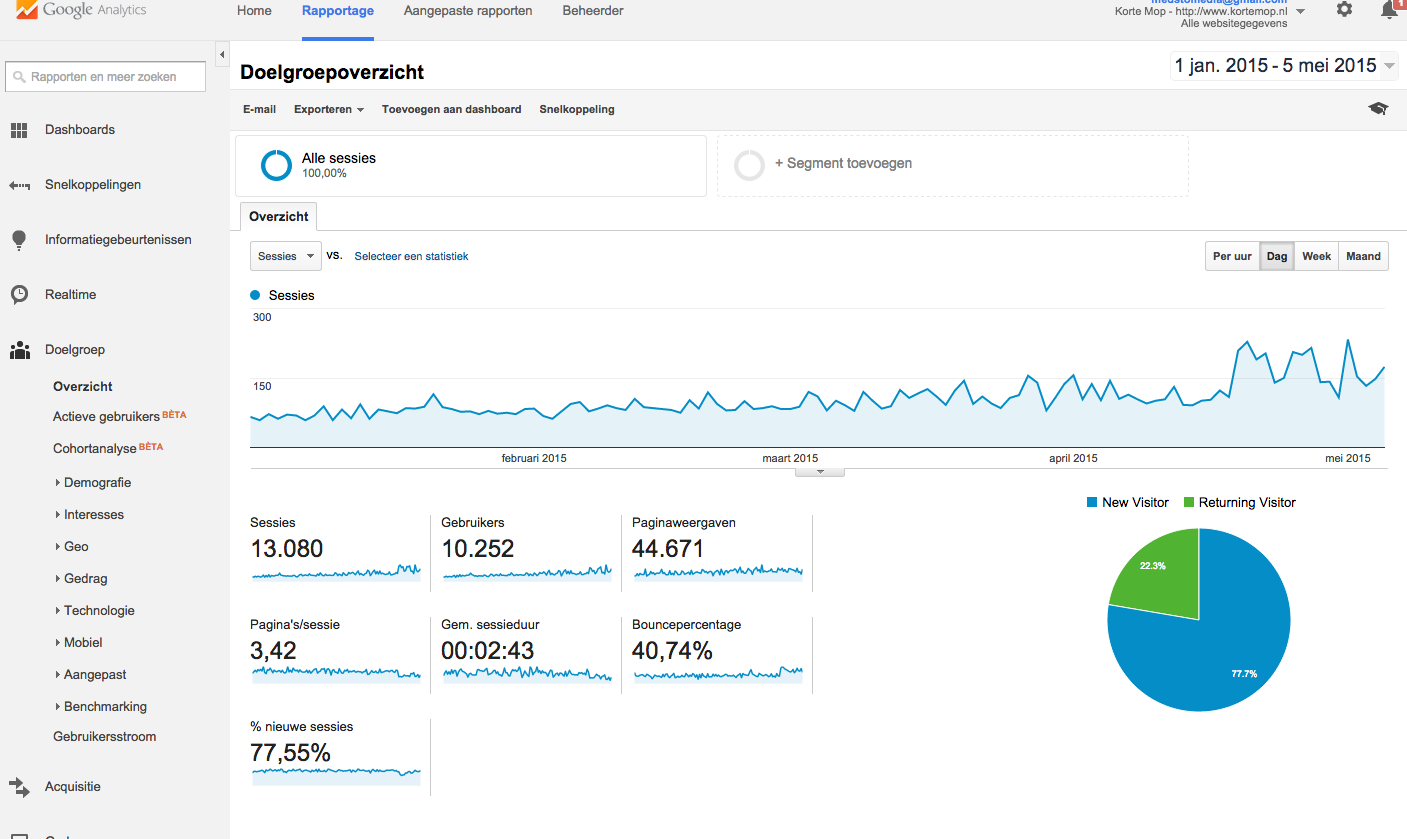
Task: Switch the chart to Dag
Action: [x=1277, y=256]
